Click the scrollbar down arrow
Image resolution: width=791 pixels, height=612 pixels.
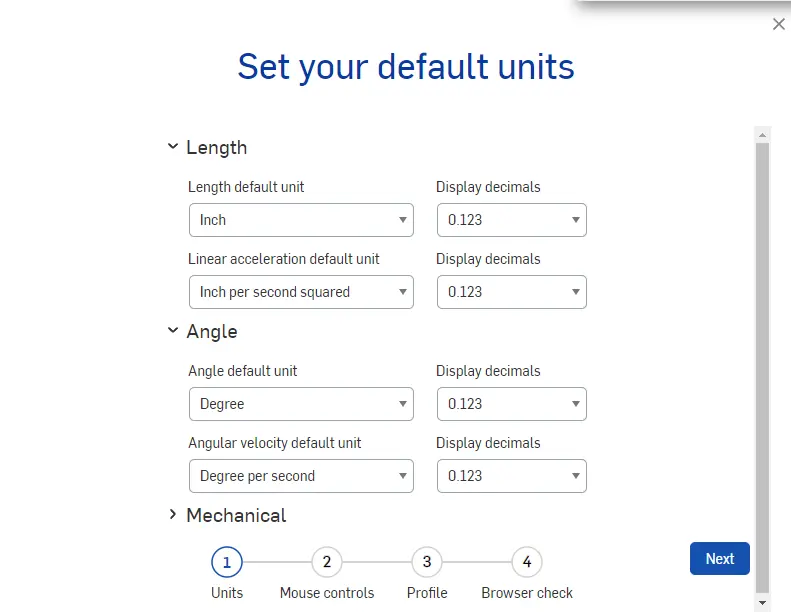[x=762, y=603]
